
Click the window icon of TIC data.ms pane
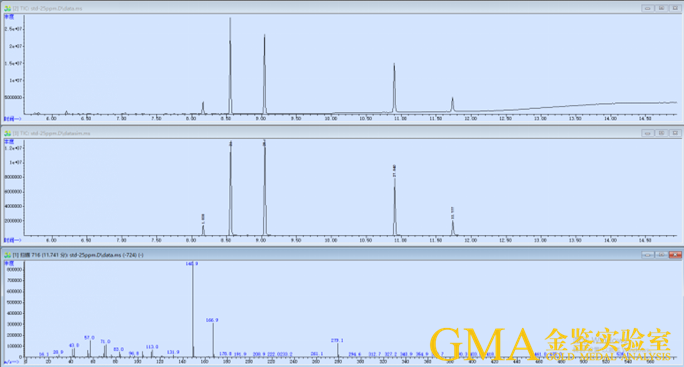(7, 8)
